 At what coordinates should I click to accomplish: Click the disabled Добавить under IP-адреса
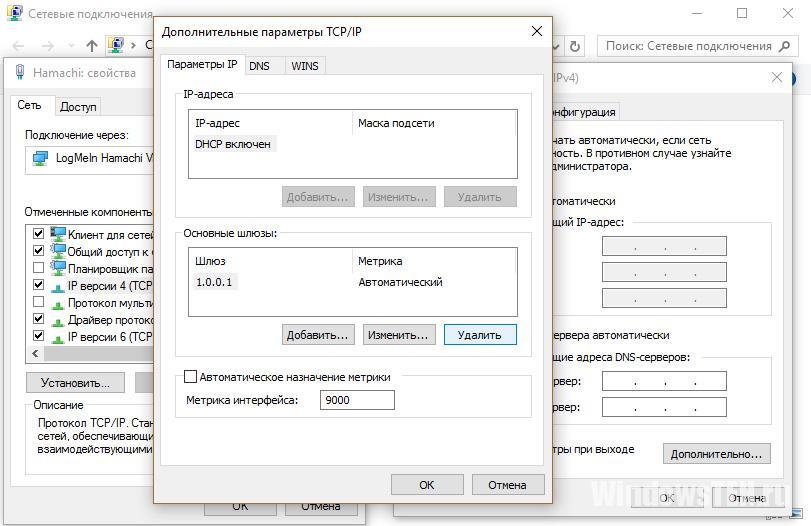point(318,197)
